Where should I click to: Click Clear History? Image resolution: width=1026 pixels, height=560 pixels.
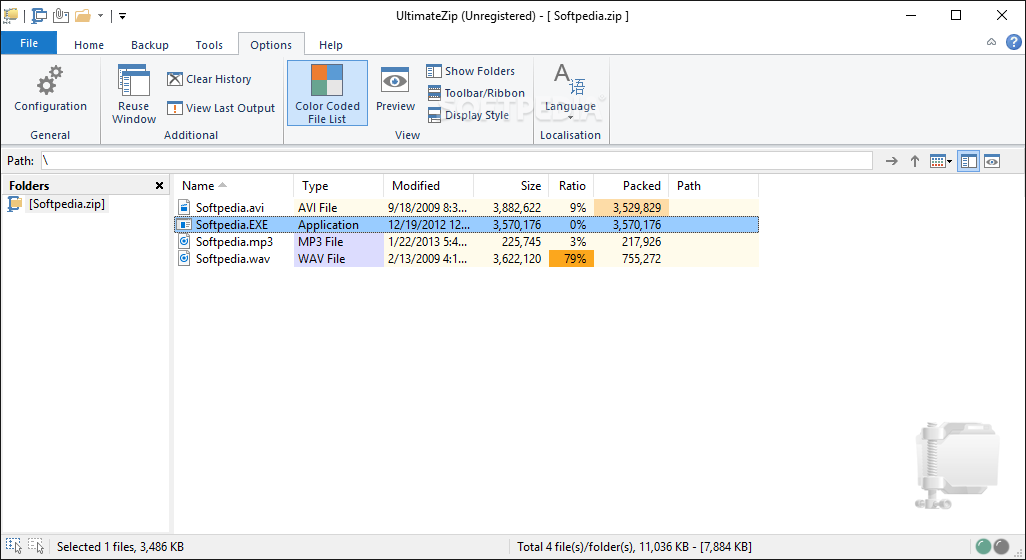[209, 79]
